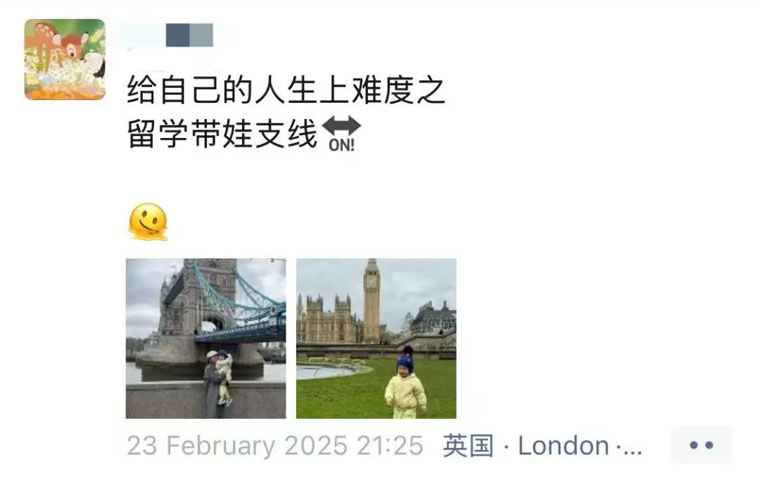Click the dark gray block of the blurred name

click(177, 35)
